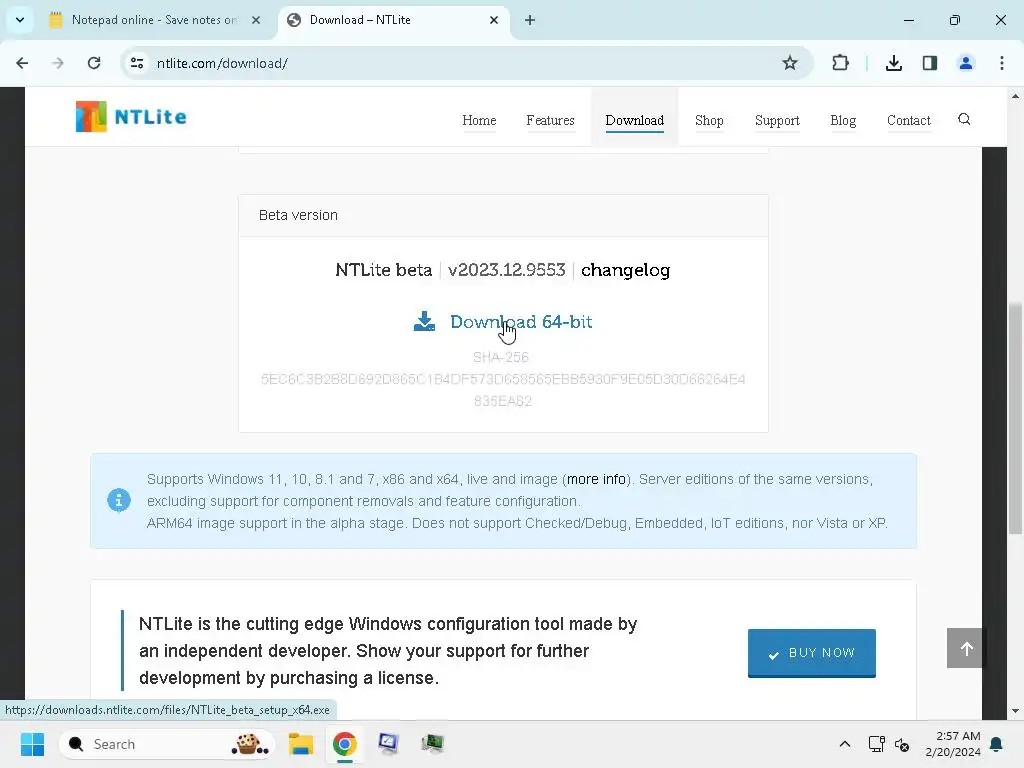Open the Home menu item
The height and width of the screenshot is (768, 1024).
pos(479,121)
